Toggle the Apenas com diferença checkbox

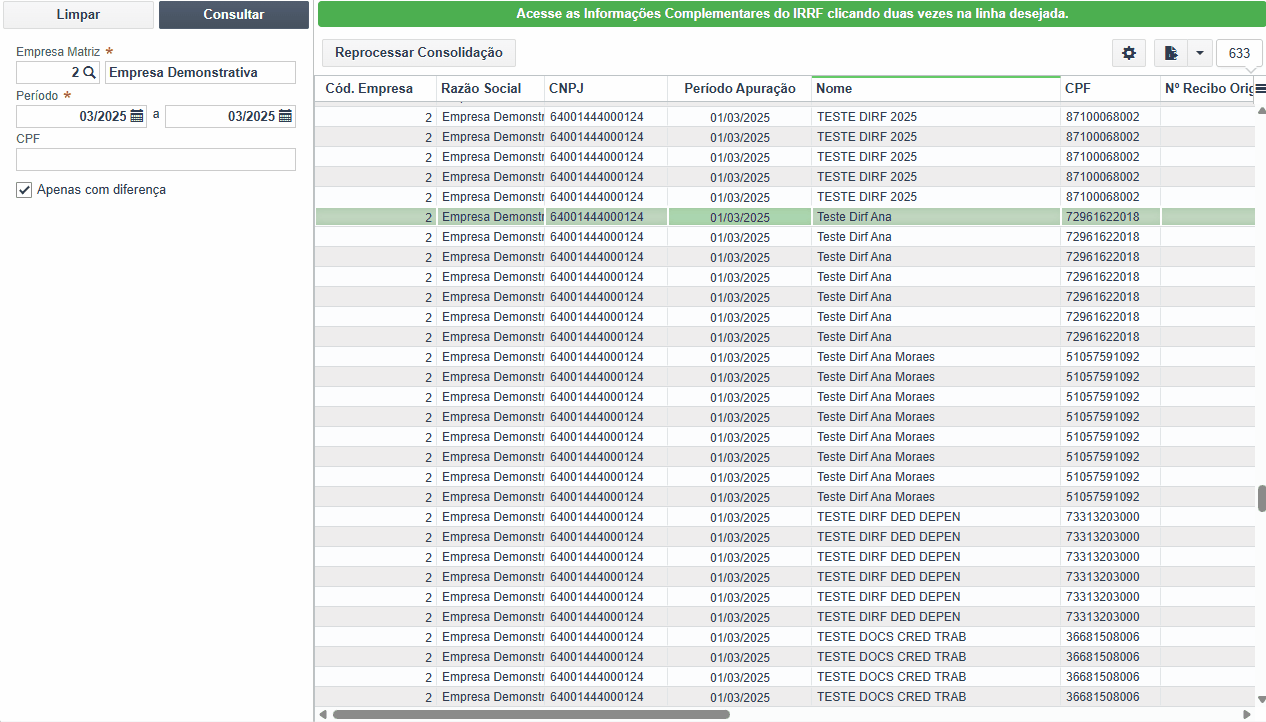[24, 190]
